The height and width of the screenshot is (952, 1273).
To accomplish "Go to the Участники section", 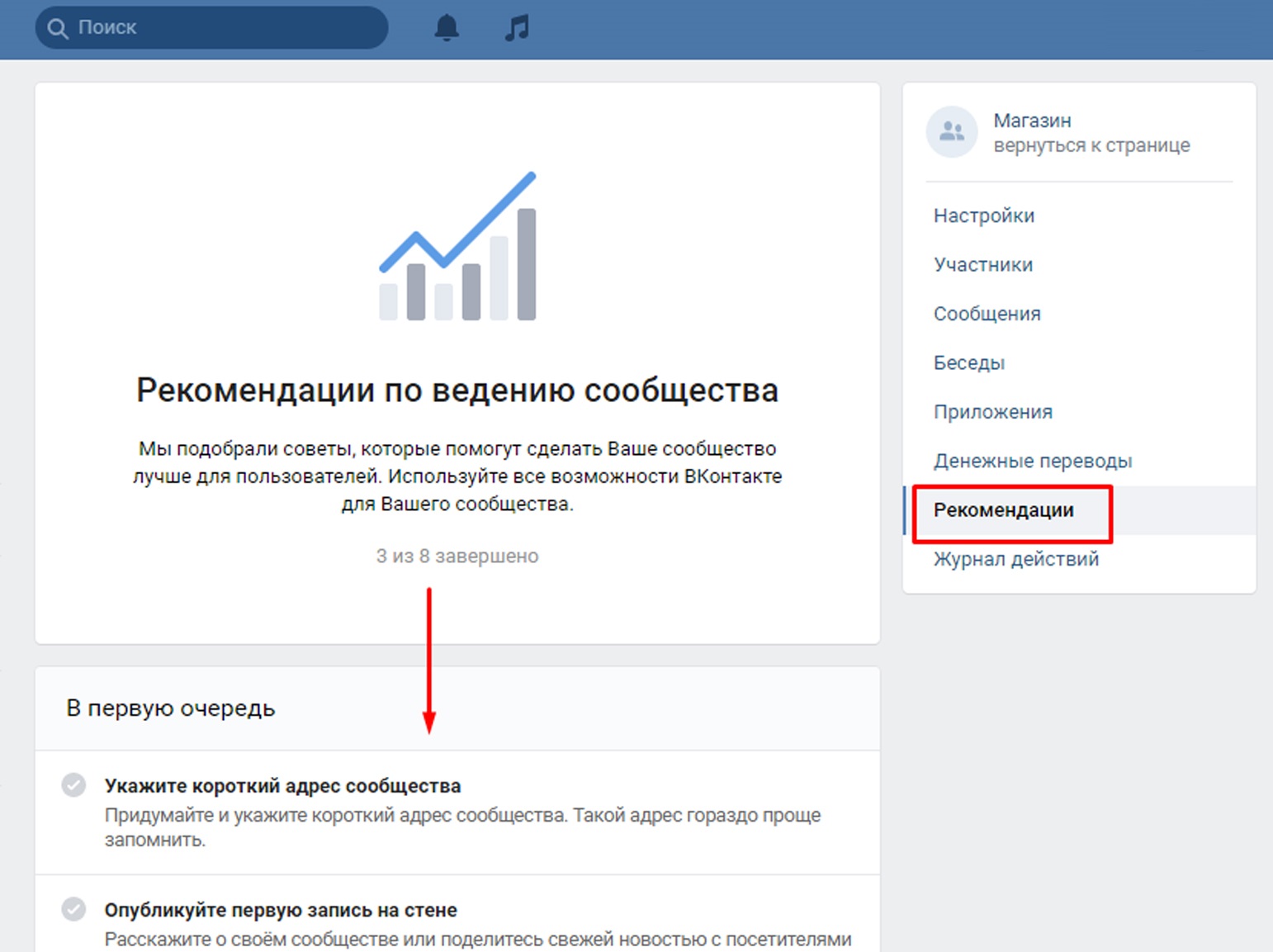I will click(x=982, y=265).
